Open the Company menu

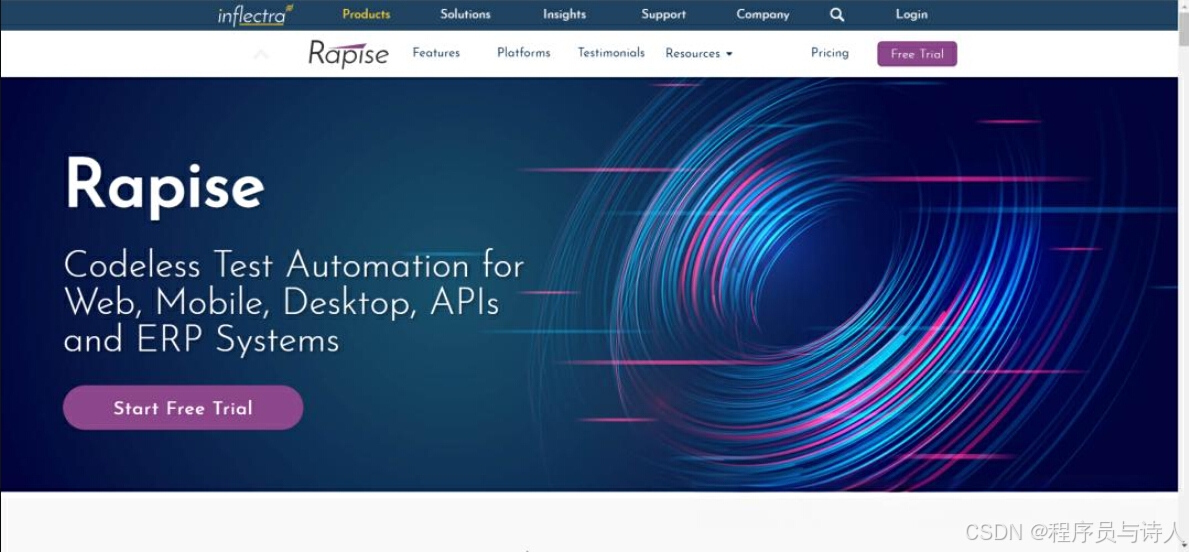(x=763, y=14)
